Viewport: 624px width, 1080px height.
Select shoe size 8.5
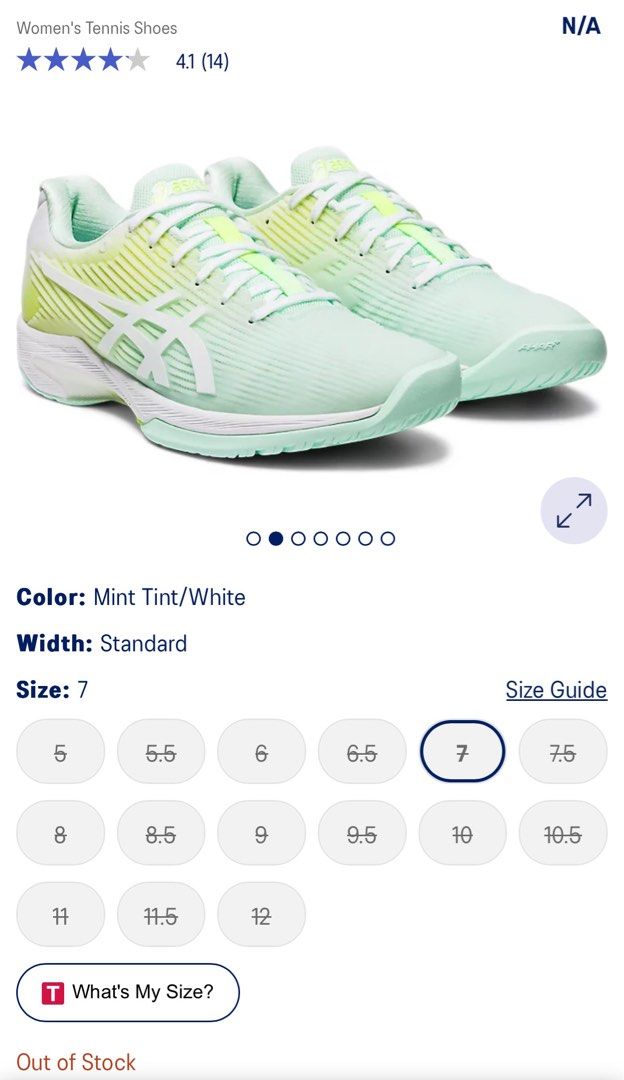161,833
